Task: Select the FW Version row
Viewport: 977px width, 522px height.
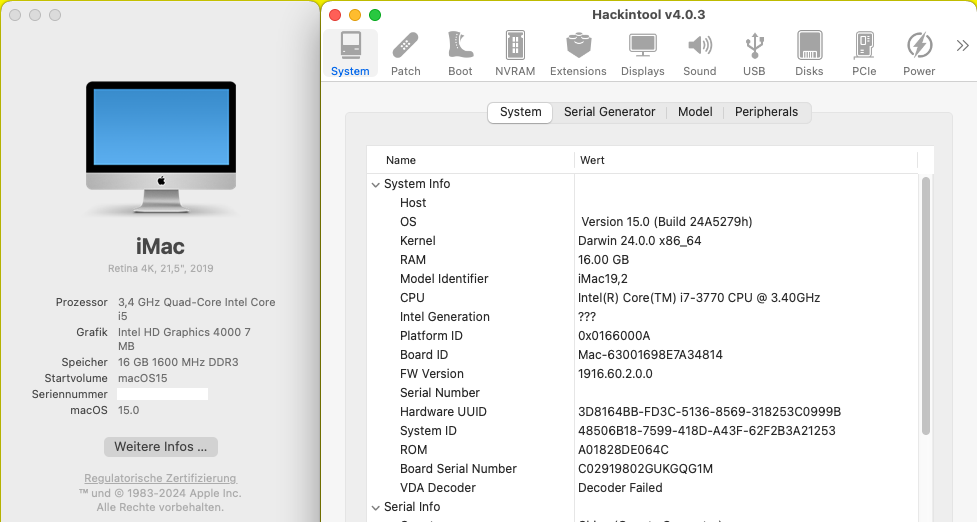Action: [x=644, y=374]
